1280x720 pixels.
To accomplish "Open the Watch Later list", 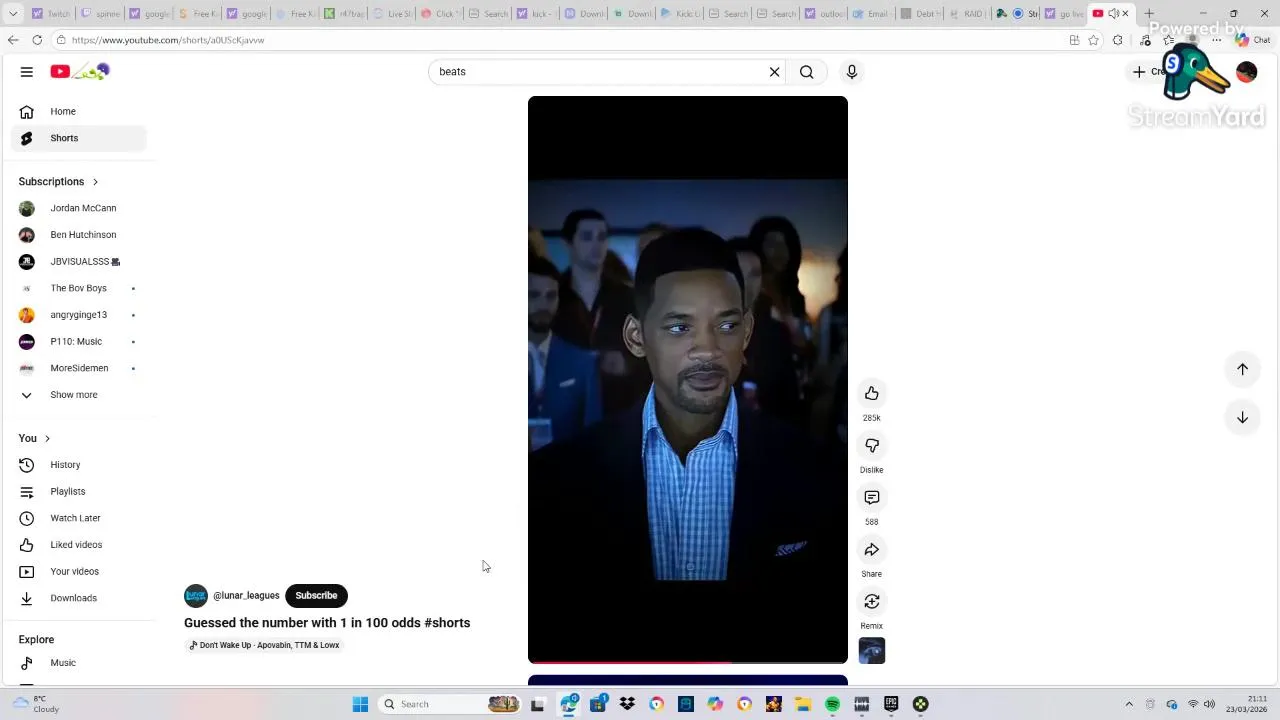I will [79, 518].
